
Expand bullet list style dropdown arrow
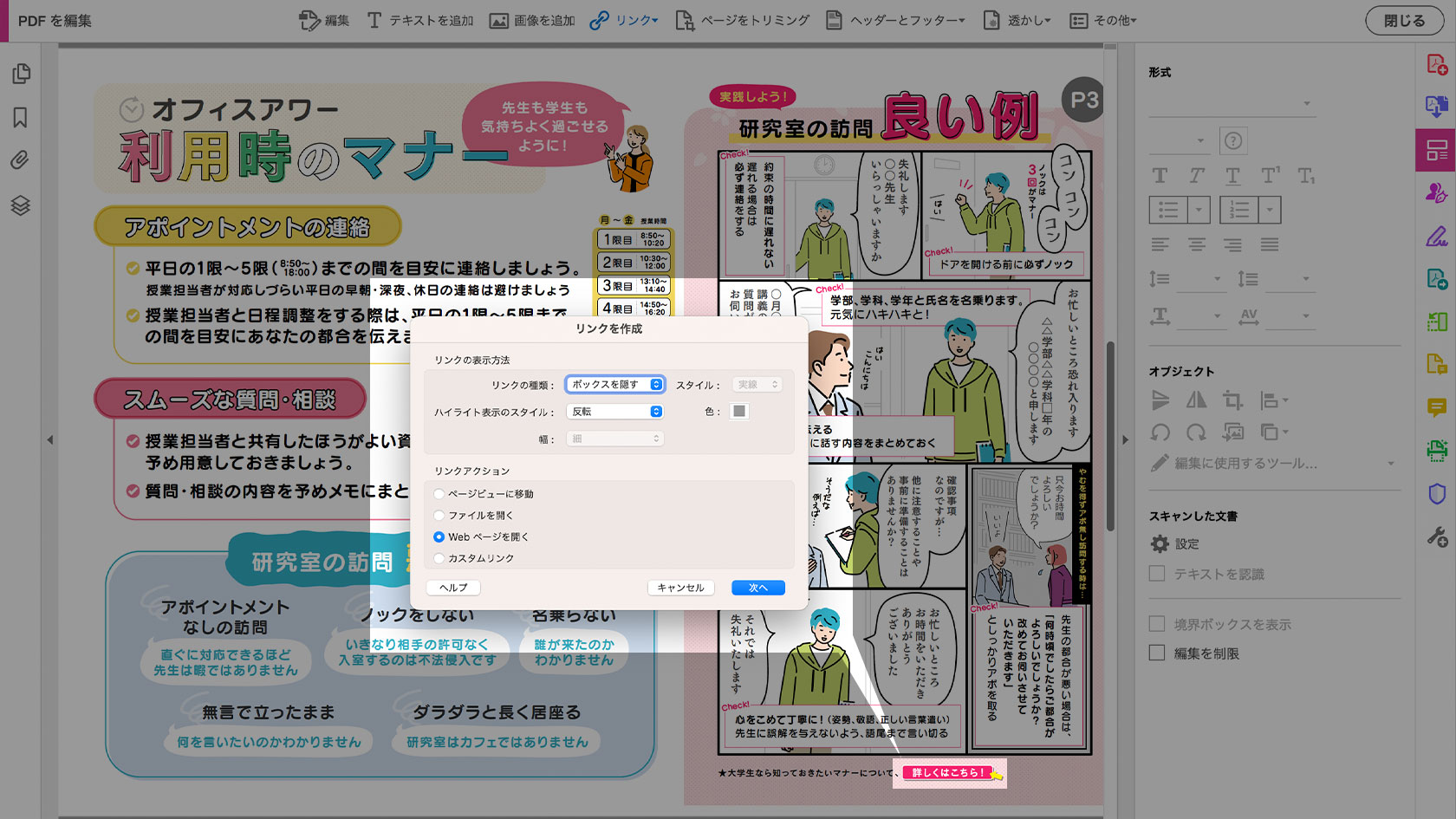1199,210
